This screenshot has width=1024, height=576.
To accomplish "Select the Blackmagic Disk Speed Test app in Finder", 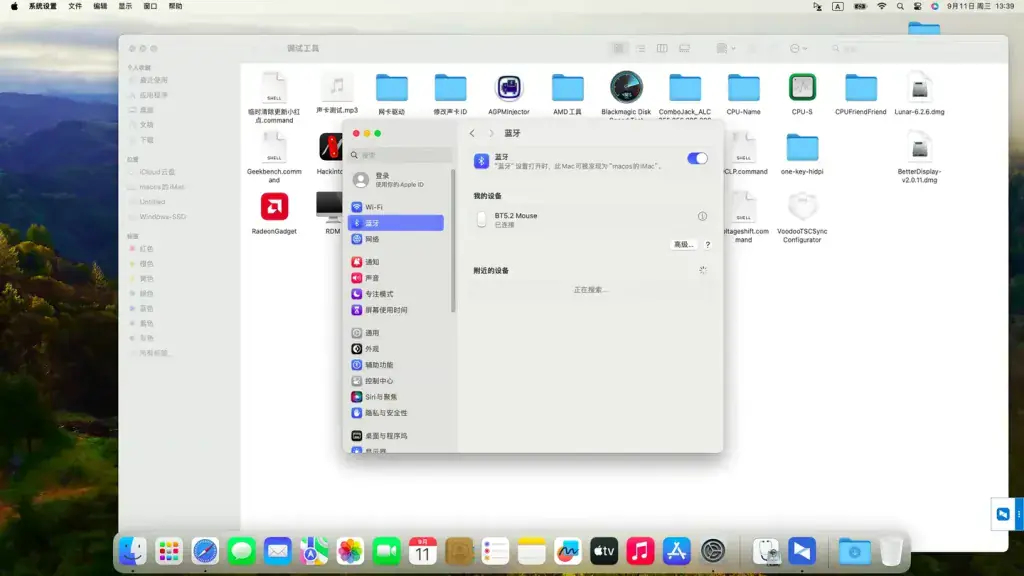I will tap(626, 88).
